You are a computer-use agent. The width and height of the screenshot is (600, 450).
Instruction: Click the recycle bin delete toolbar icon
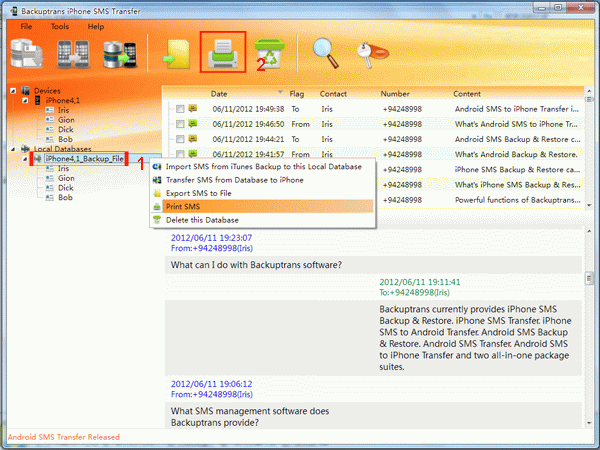(270, 53)
